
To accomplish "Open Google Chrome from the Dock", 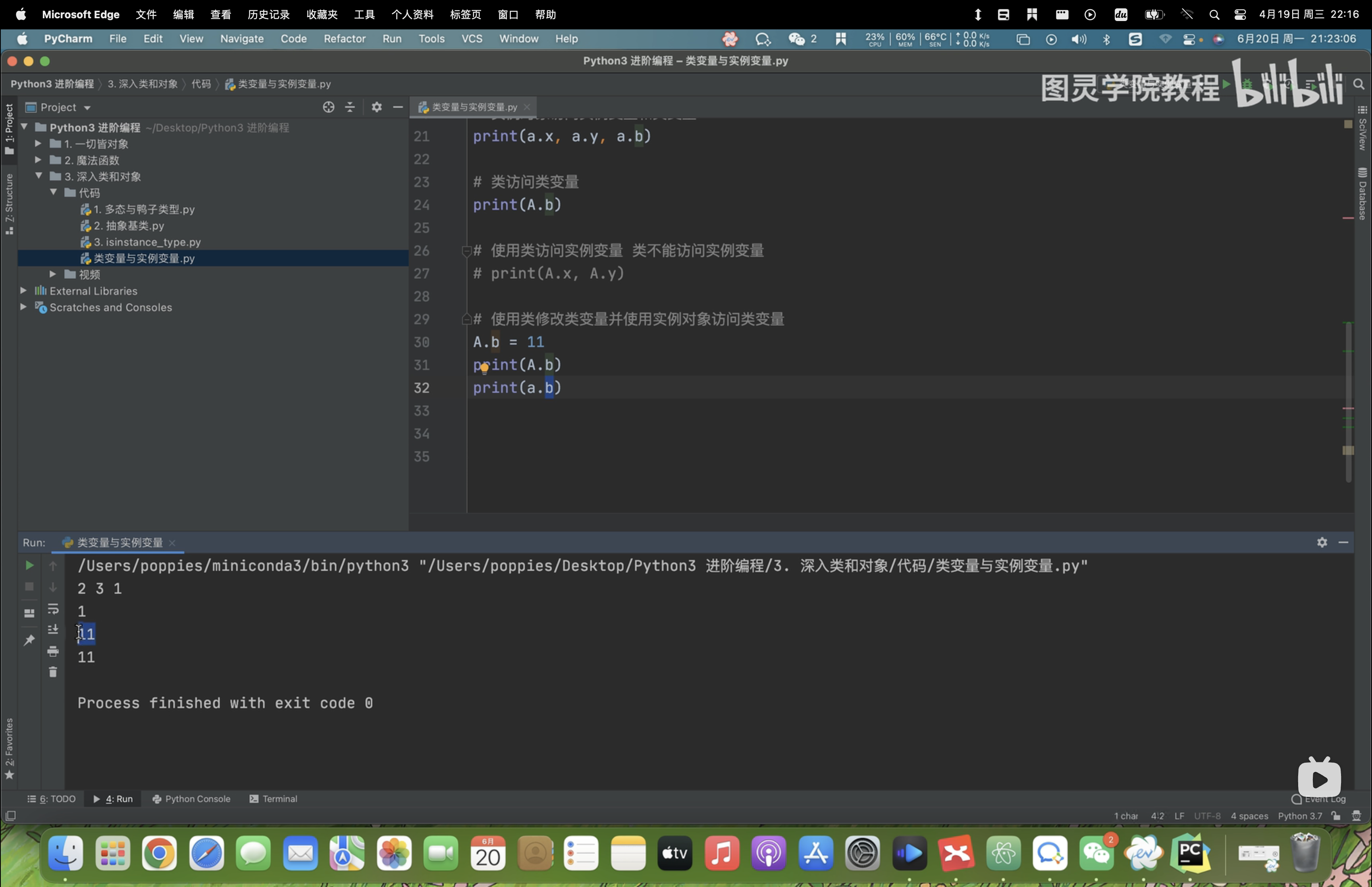I will [160, 853].
